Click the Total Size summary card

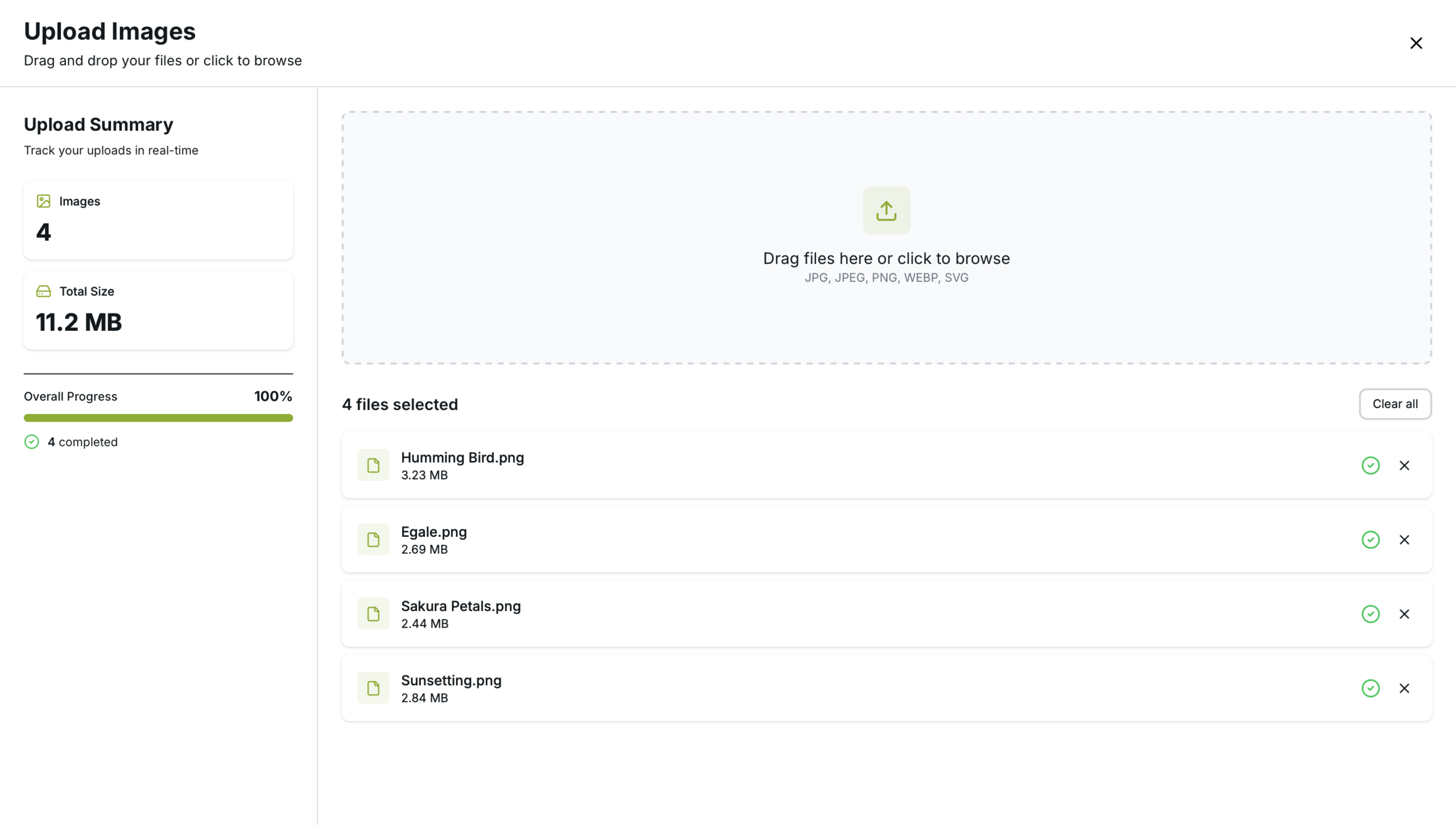click(x=158, y=310)
